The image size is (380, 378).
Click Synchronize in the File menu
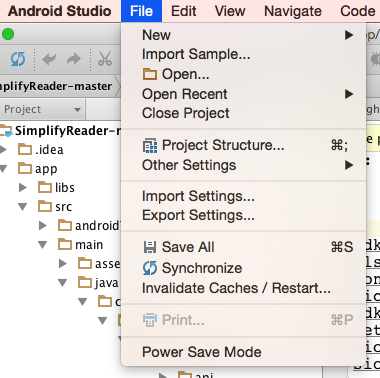244,268
